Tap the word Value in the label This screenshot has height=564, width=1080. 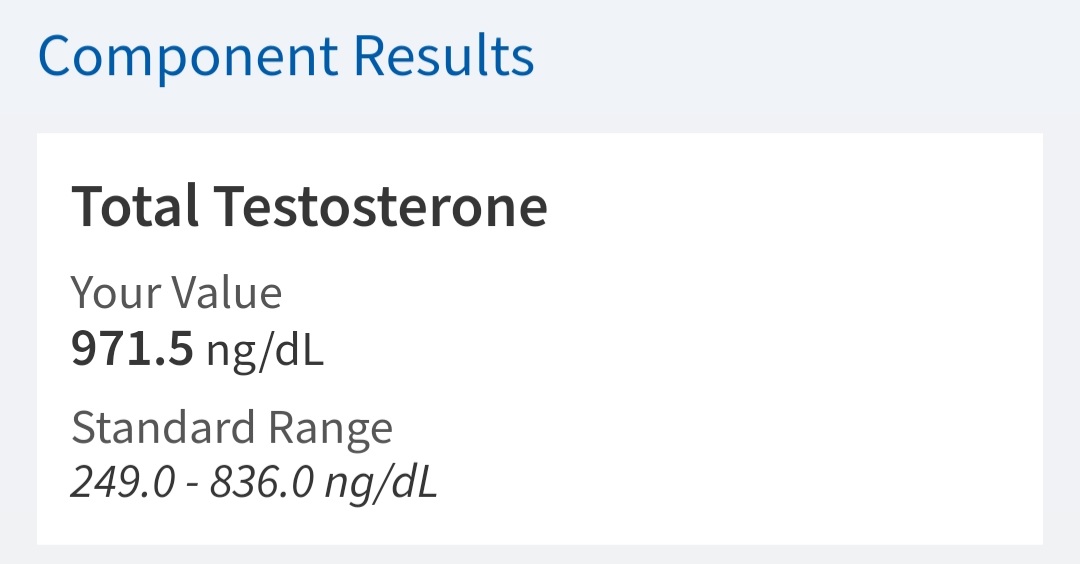[225, 293]
